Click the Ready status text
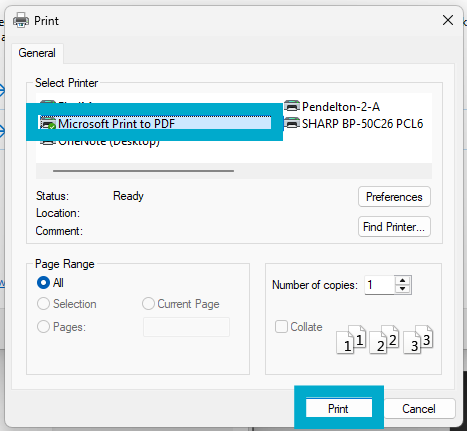This screenshot has height=431, width=467. coord(128,196)
